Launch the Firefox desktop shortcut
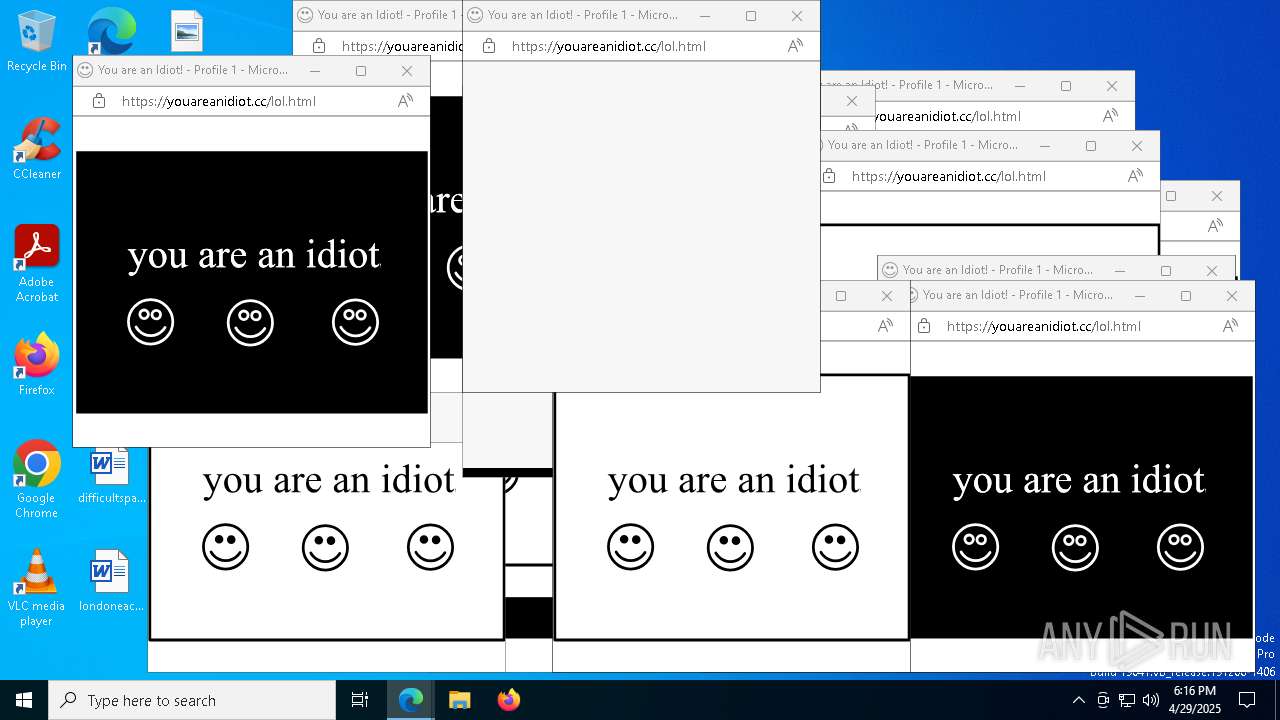Viewport: 1280px width, 720px height. [x=37, y=364]
